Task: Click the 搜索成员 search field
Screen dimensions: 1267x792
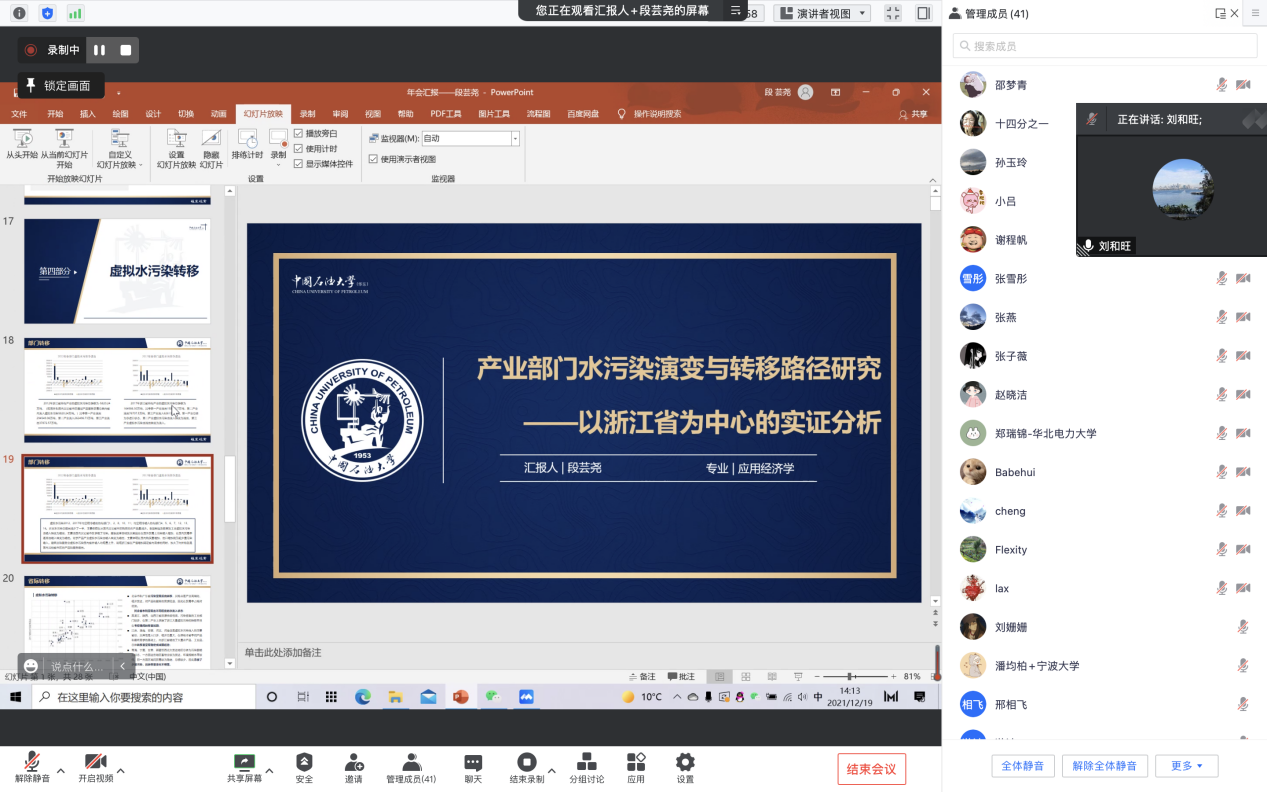Action: click(x=1104, y=46)
